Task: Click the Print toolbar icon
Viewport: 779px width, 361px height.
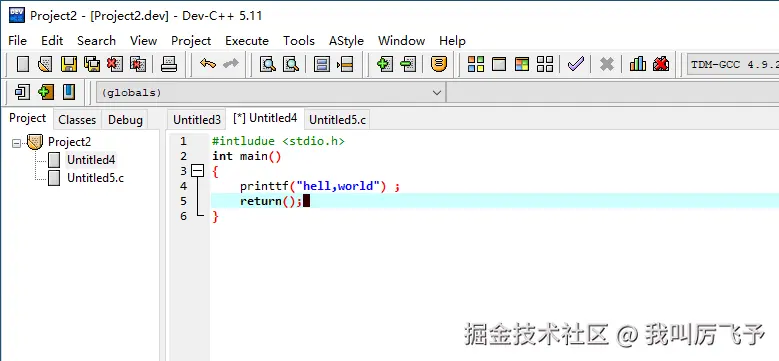Action: [169, 64]
